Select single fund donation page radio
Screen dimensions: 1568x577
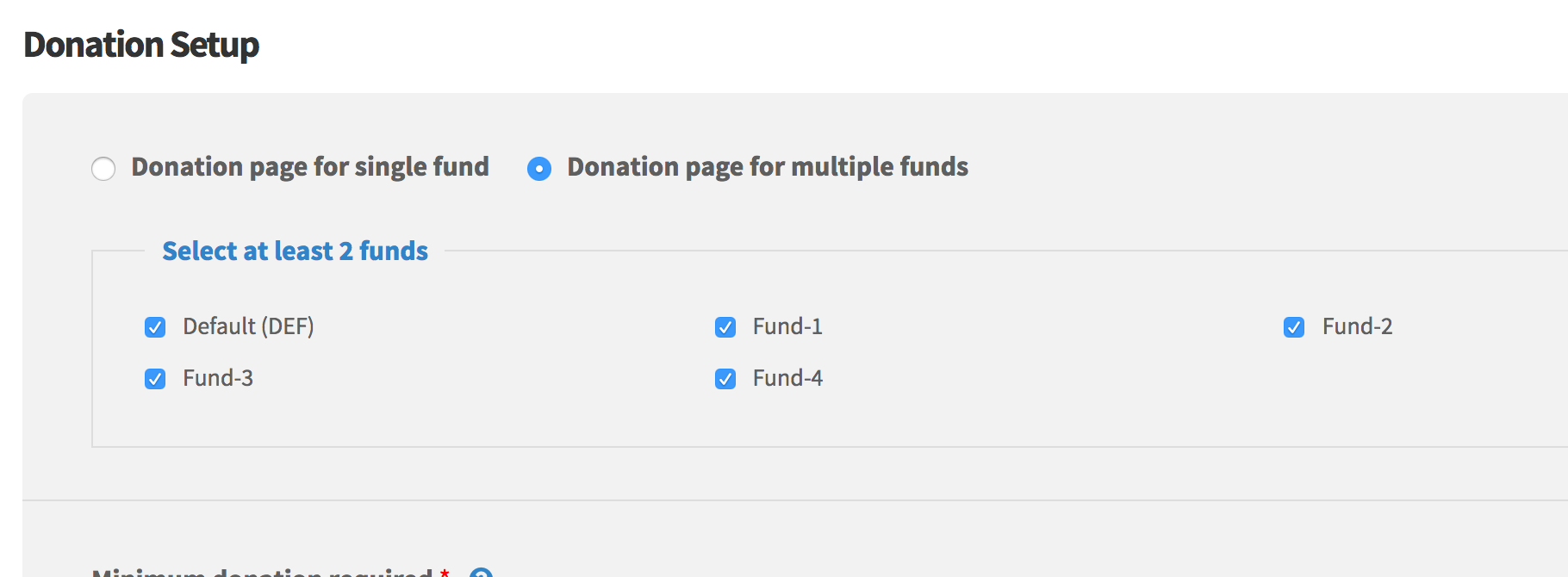click(x=103, y=169)
